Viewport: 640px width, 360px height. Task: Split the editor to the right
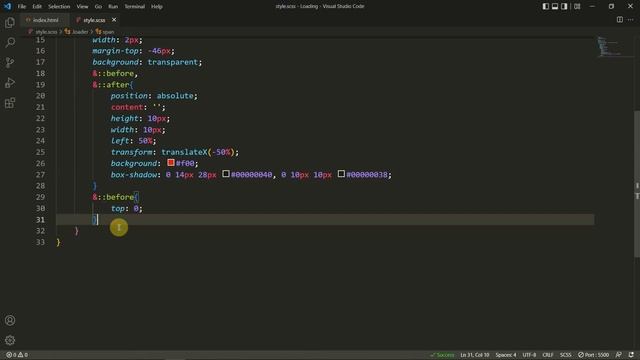click(620, 20)
